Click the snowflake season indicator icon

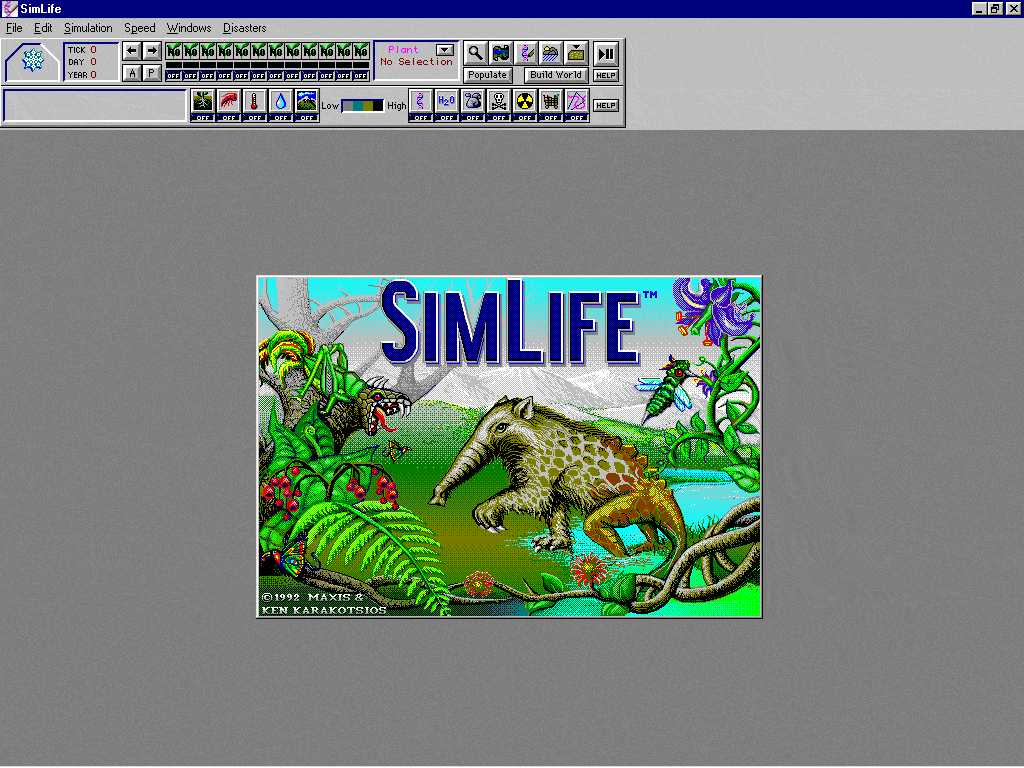click(32, 61)
